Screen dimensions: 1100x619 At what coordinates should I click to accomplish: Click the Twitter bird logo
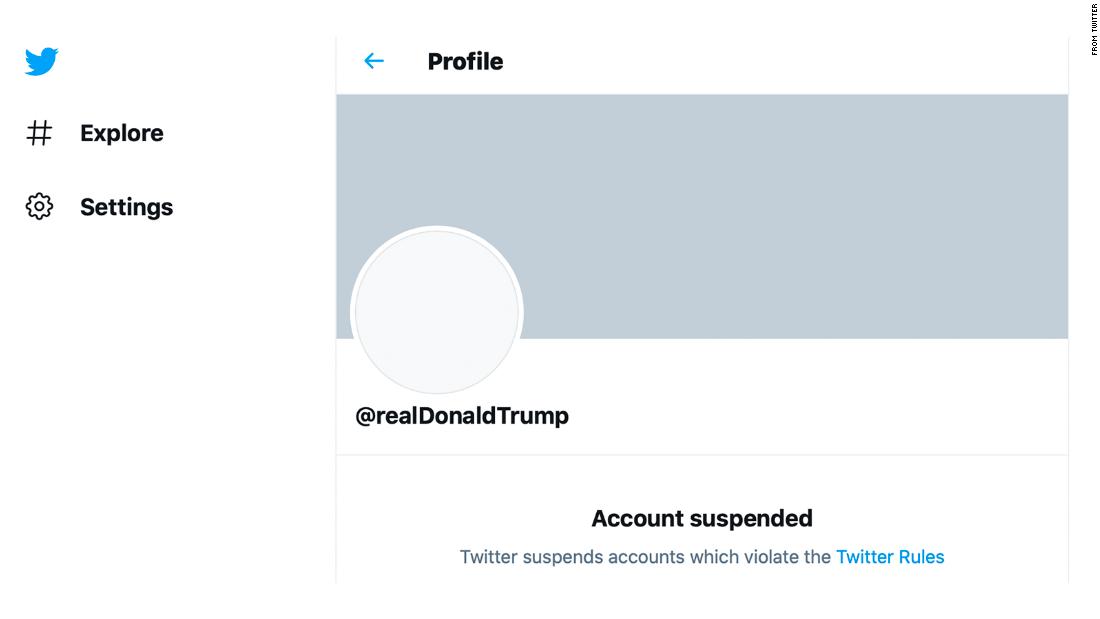click(41, 61)
